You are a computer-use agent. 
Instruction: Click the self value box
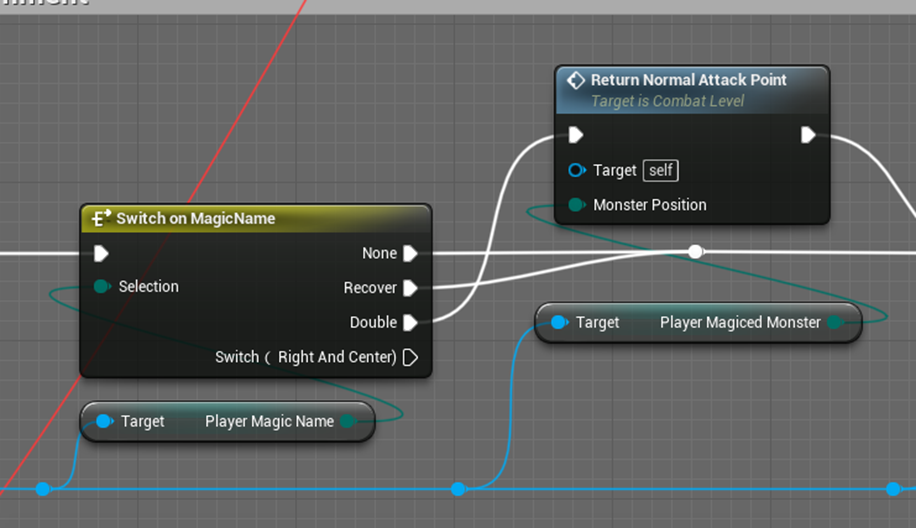[661, 171]
